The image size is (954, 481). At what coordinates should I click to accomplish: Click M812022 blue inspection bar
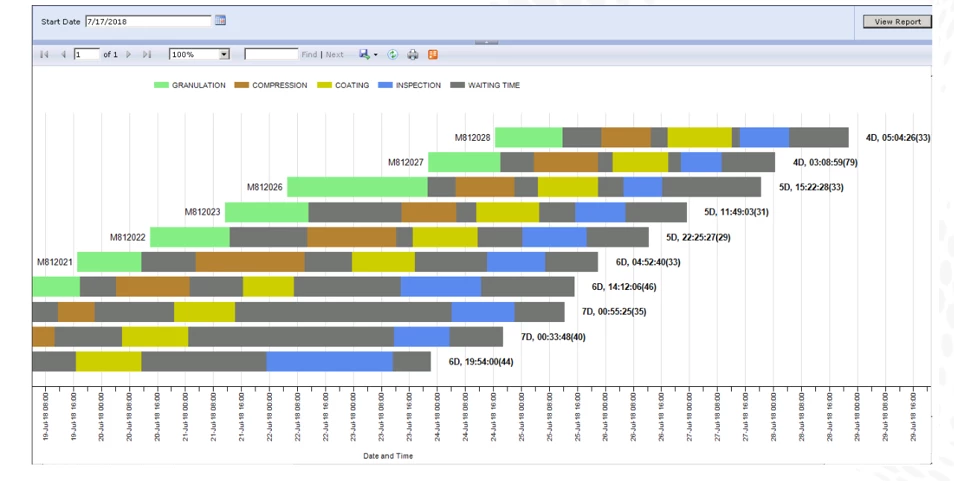click(x=554, y=237)
